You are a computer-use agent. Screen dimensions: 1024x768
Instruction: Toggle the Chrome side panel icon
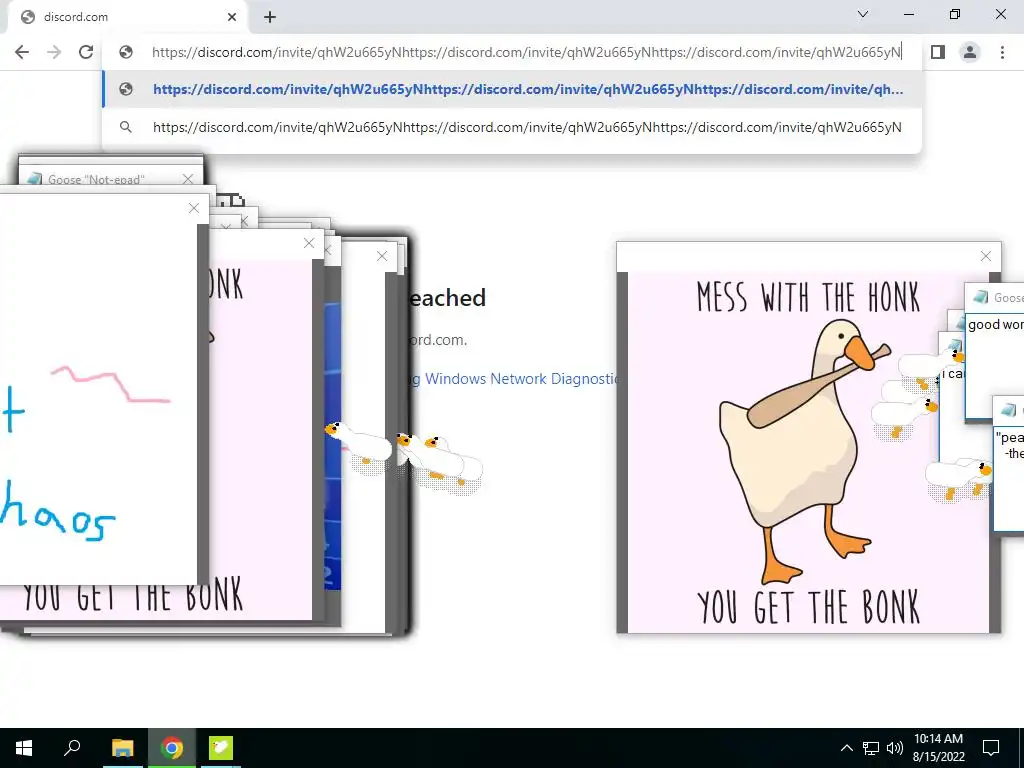coord(938,52)
